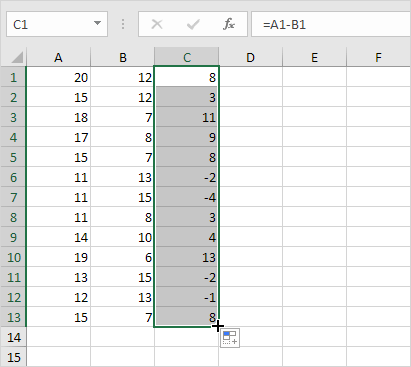Select row 6 header
Image resolution: width=411 pixels, height=367 pixels.
click(13, 177)
